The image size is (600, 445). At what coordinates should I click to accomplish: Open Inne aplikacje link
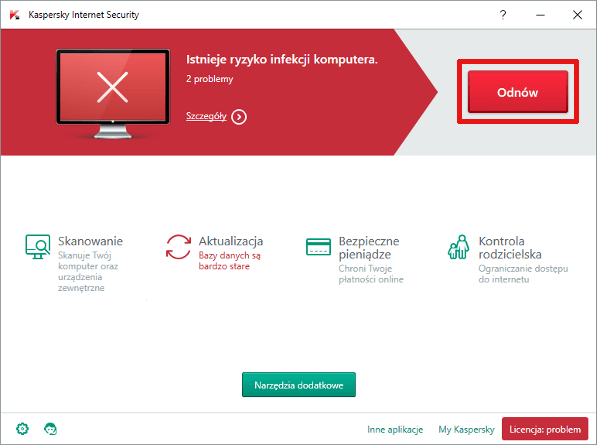pos(395,429)
